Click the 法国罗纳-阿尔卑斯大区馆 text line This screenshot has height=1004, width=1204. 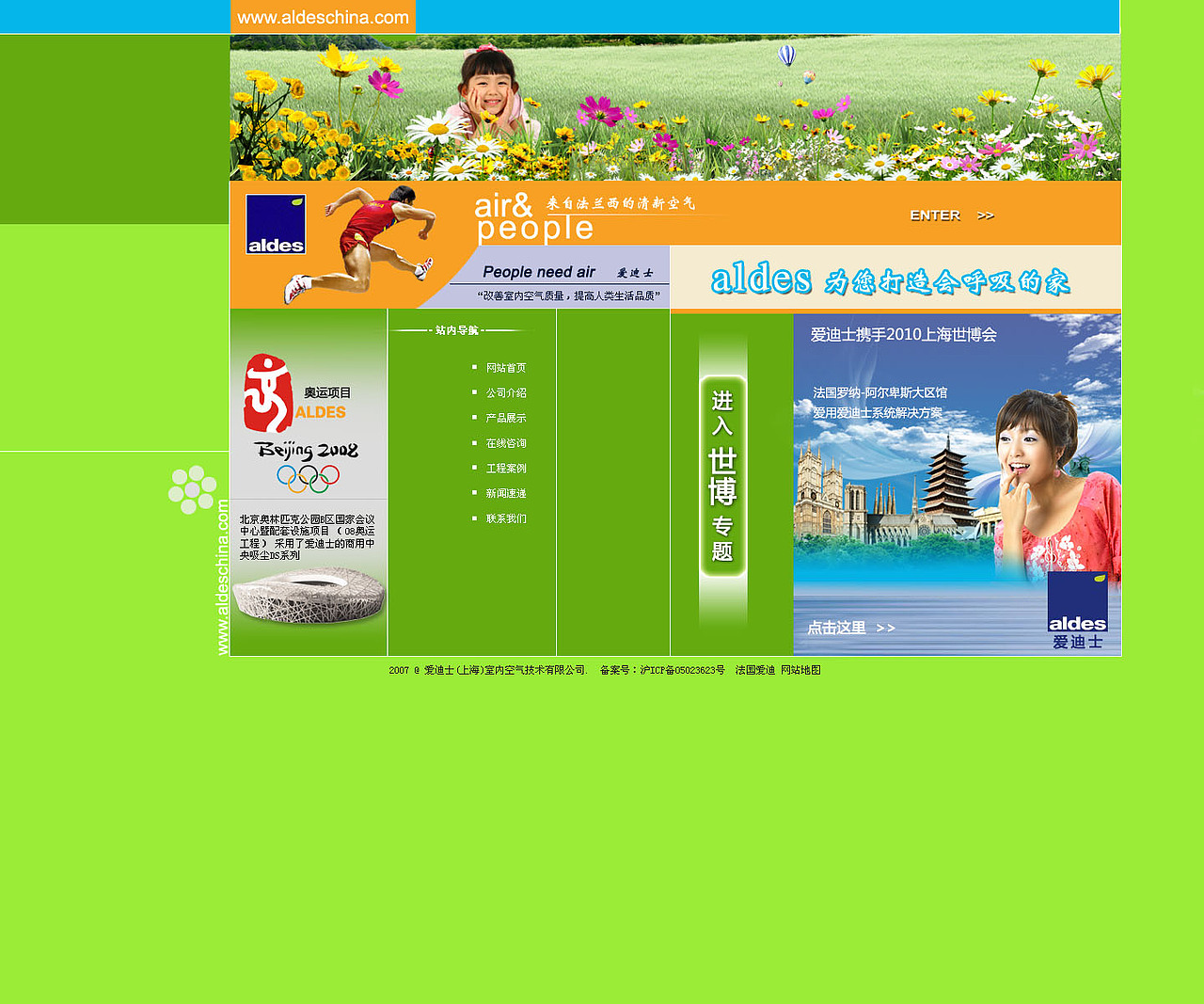coord(880,392)
